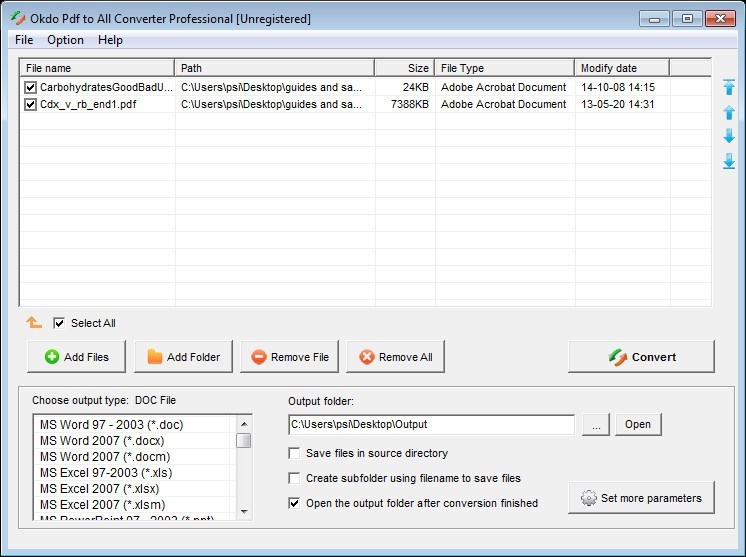The width and height of the screenshot is (746, 557).
Task: Click the Okdo app icon in title bar
Action: click(x=18, y=19)
